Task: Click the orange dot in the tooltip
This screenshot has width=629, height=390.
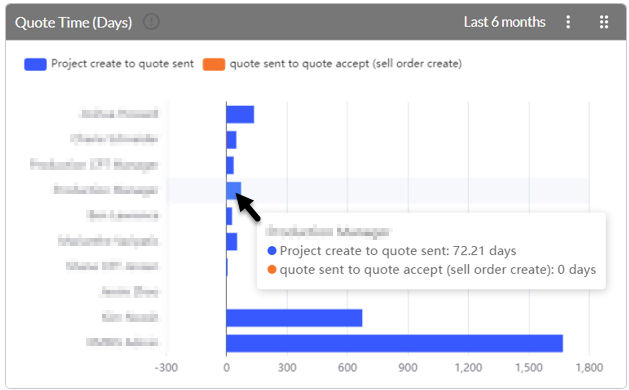Action: click(272, 270)
